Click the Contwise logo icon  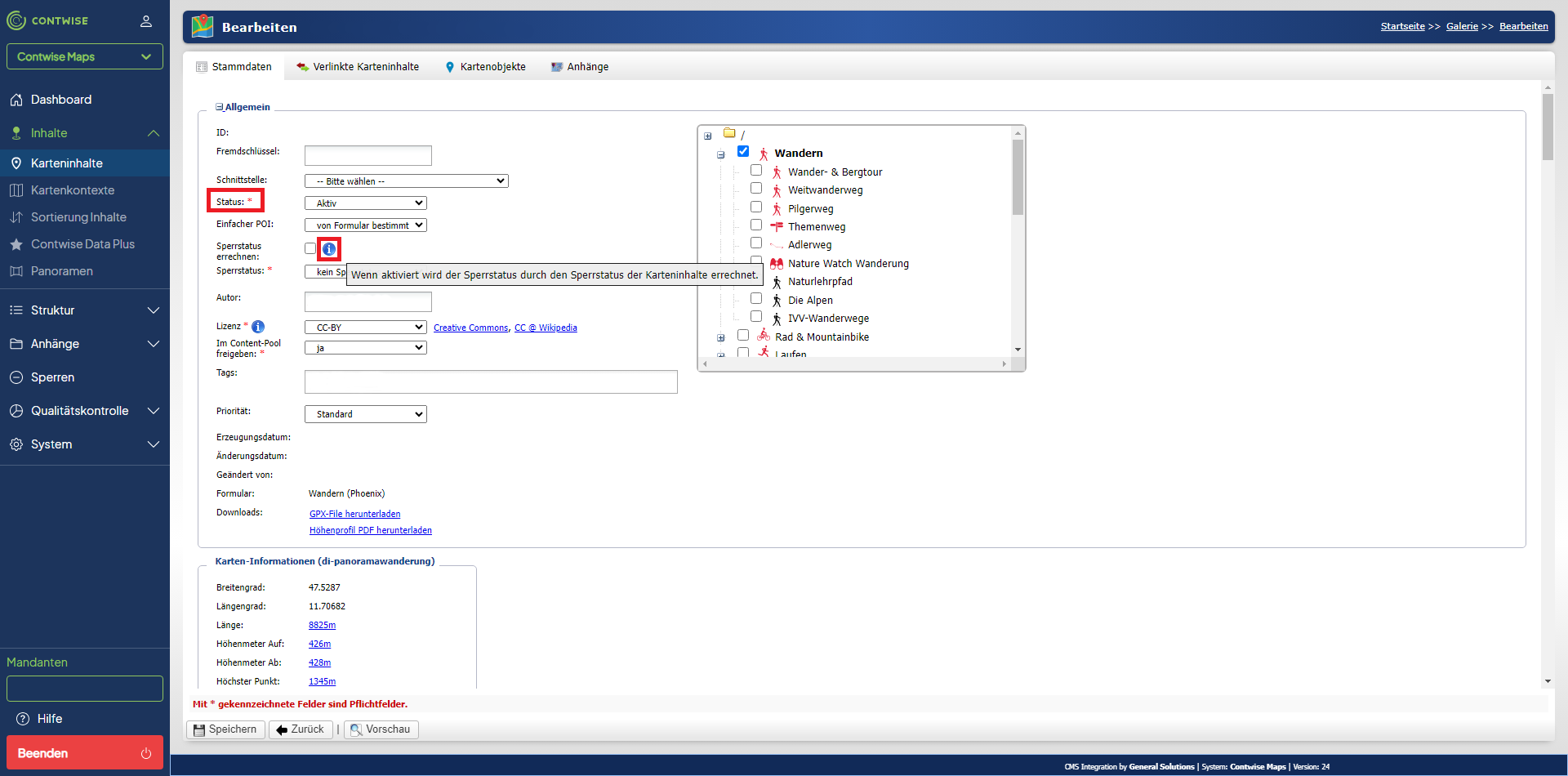[x=16, y=20]
